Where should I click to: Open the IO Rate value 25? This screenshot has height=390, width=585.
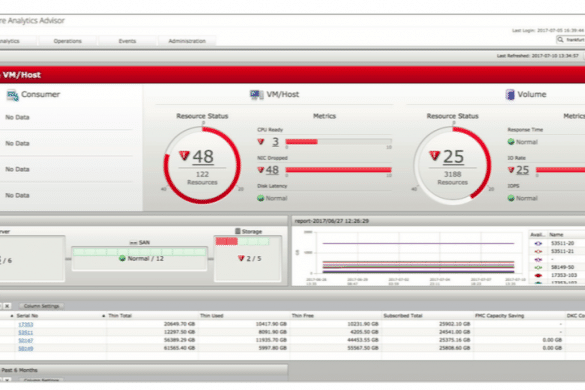click(522, 170)
